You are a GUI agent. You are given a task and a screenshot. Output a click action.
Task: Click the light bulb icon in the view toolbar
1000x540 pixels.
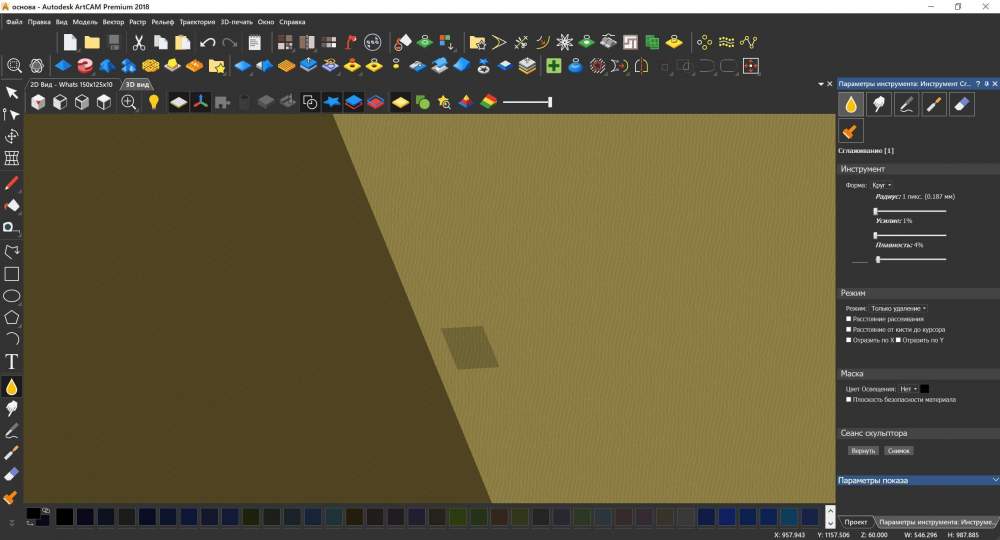[x=154, y=102]
